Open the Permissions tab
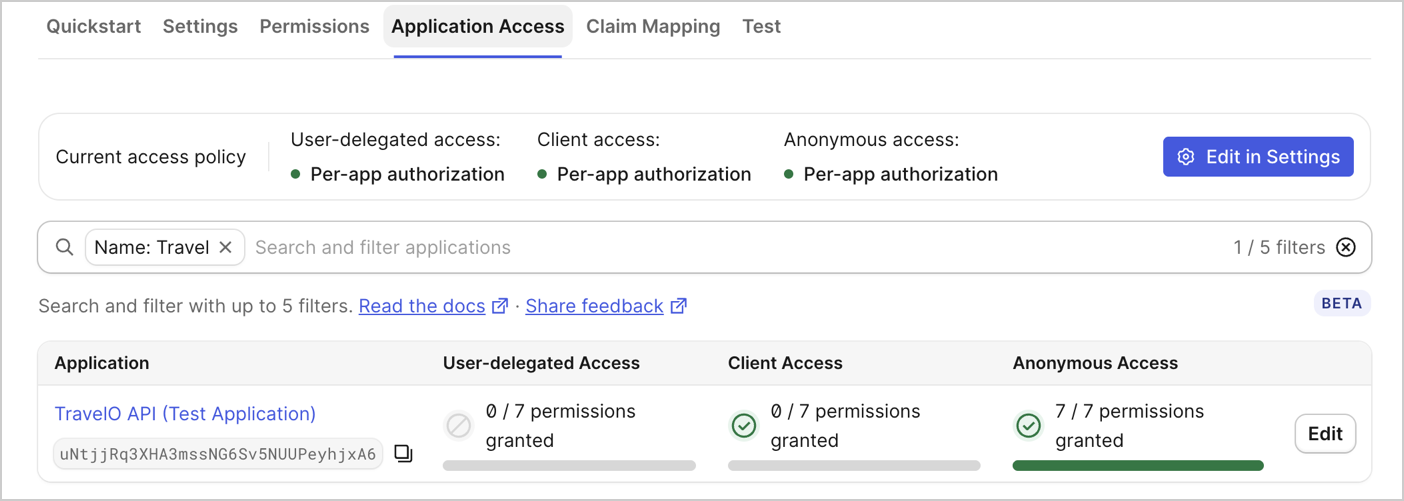This screenshot has width=1404, height=501. click(314, 27)
